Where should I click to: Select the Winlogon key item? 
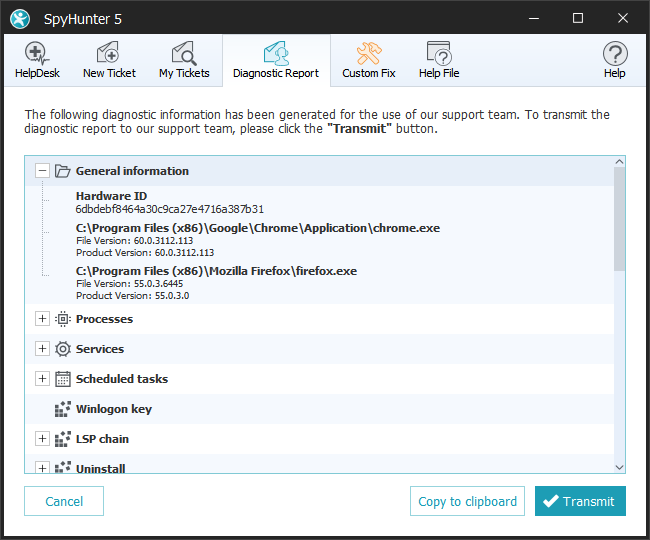(x=113, y=409)
